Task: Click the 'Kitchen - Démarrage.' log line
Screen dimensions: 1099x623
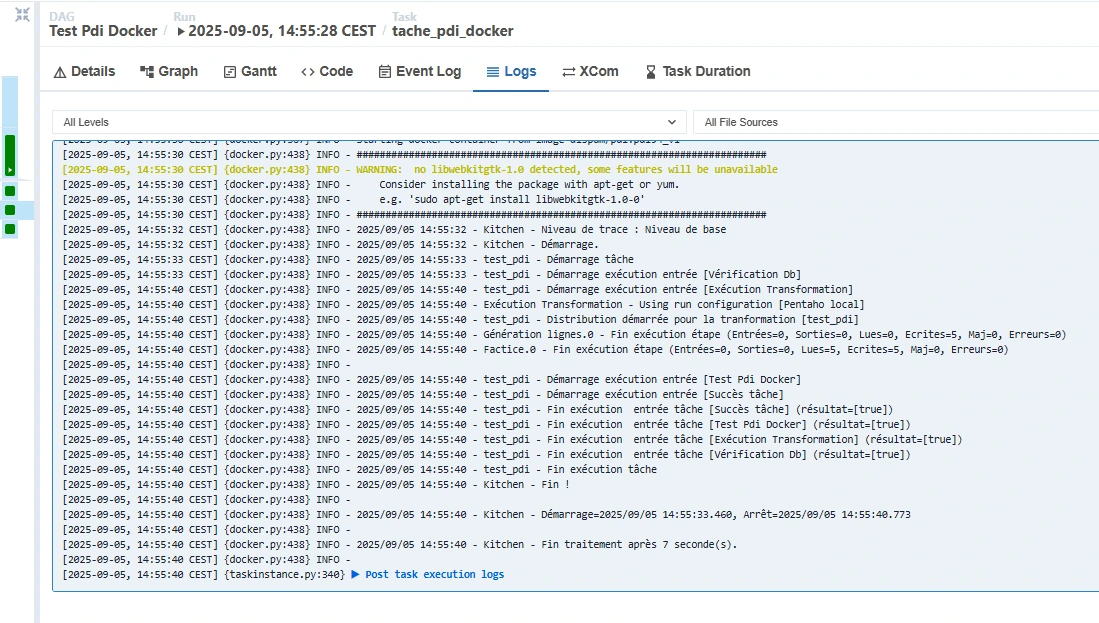Action: [x=330, y=245]
